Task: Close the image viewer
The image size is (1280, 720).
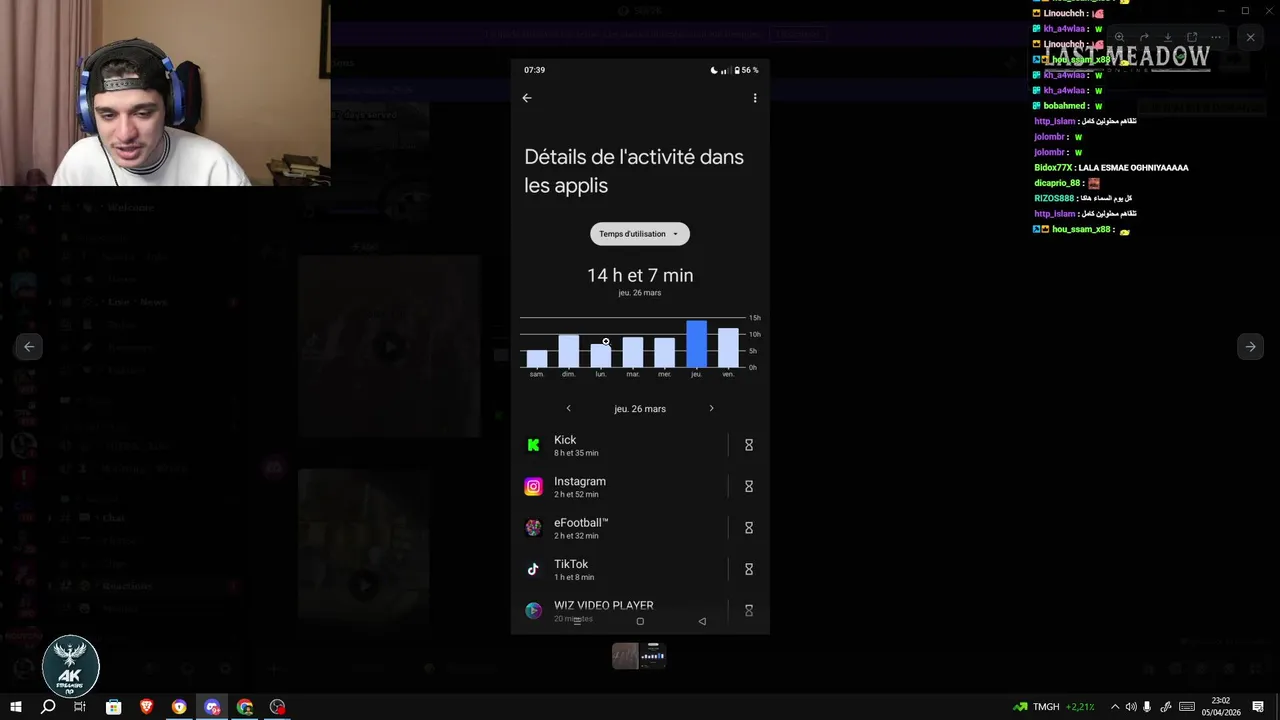Action: 1250,37
